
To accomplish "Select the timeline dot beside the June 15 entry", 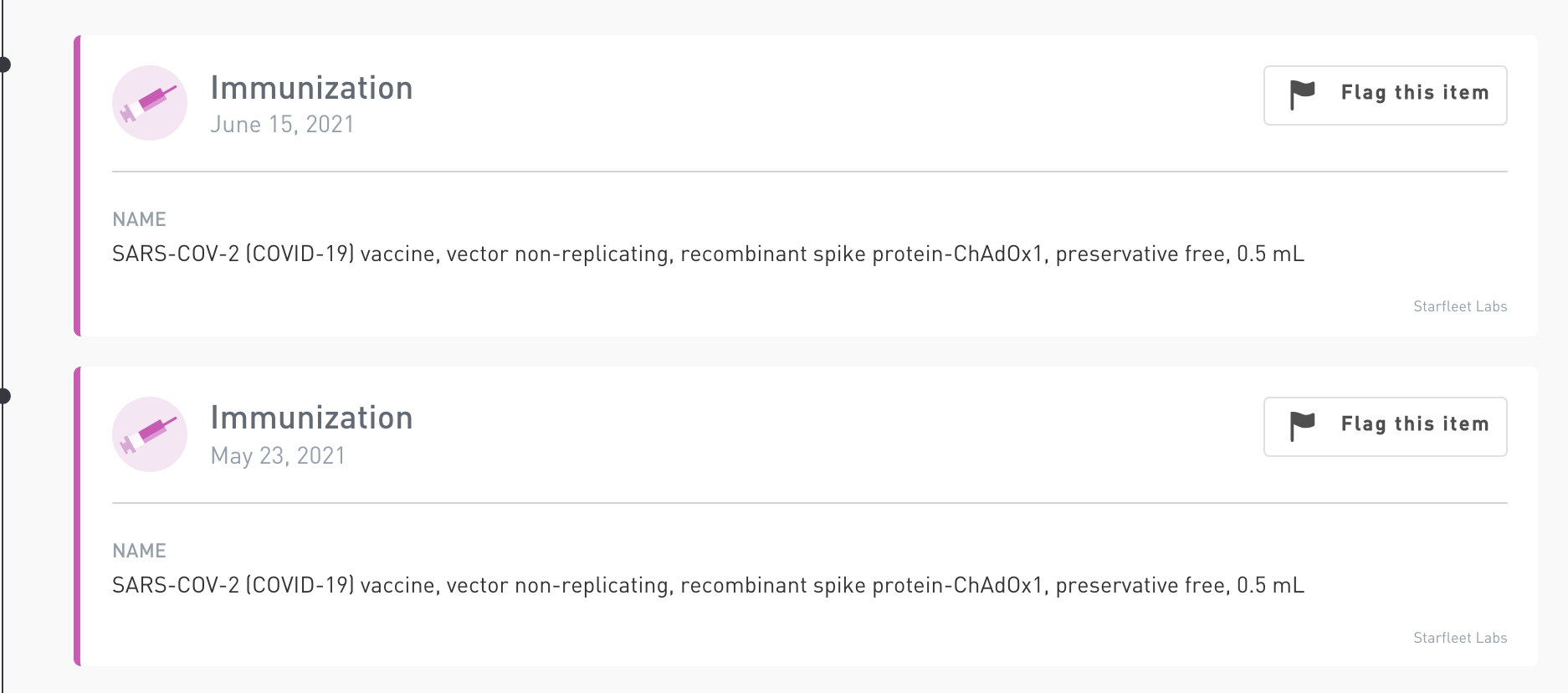I will point(4,64).
